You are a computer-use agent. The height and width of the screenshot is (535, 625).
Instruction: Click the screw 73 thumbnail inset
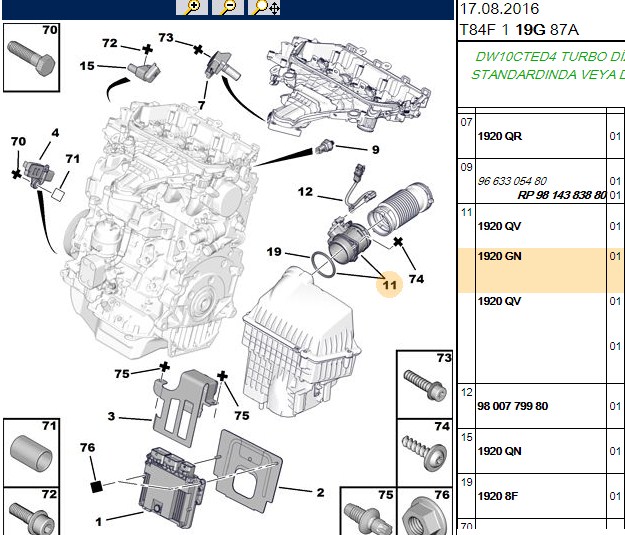point(425,384)
